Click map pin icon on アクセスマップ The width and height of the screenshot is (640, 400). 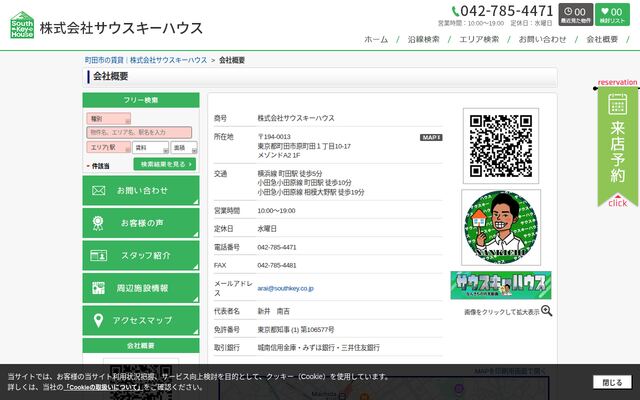[x=98, y=320]
